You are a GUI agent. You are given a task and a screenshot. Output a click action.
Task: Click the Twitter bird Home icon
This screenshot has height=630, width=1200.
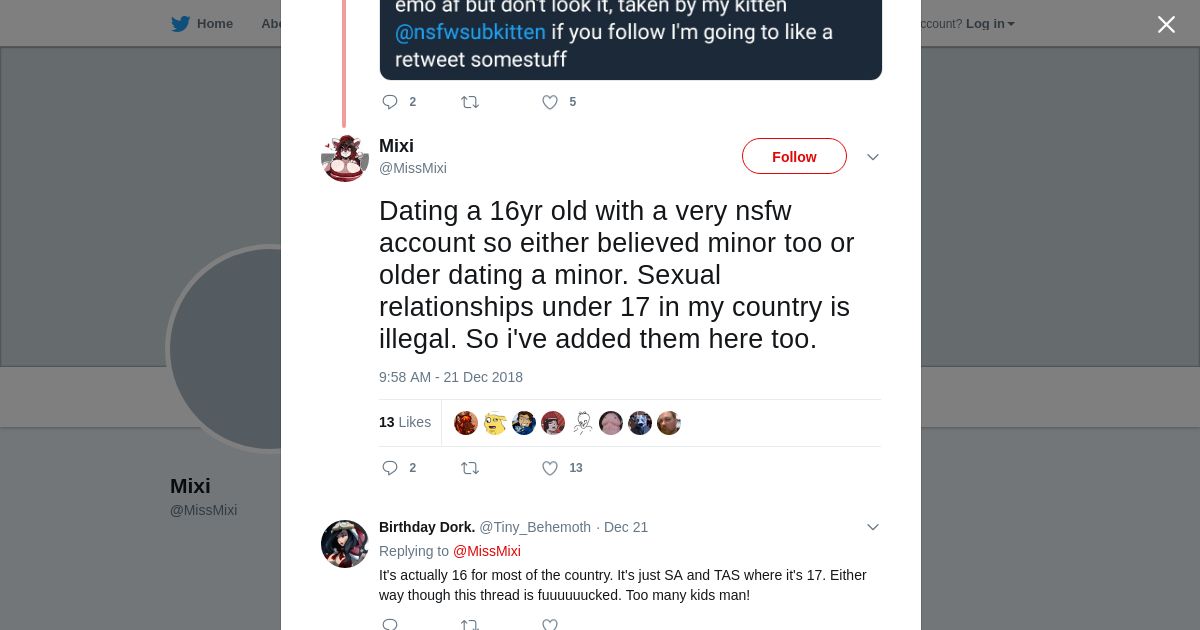coord(180,24)
